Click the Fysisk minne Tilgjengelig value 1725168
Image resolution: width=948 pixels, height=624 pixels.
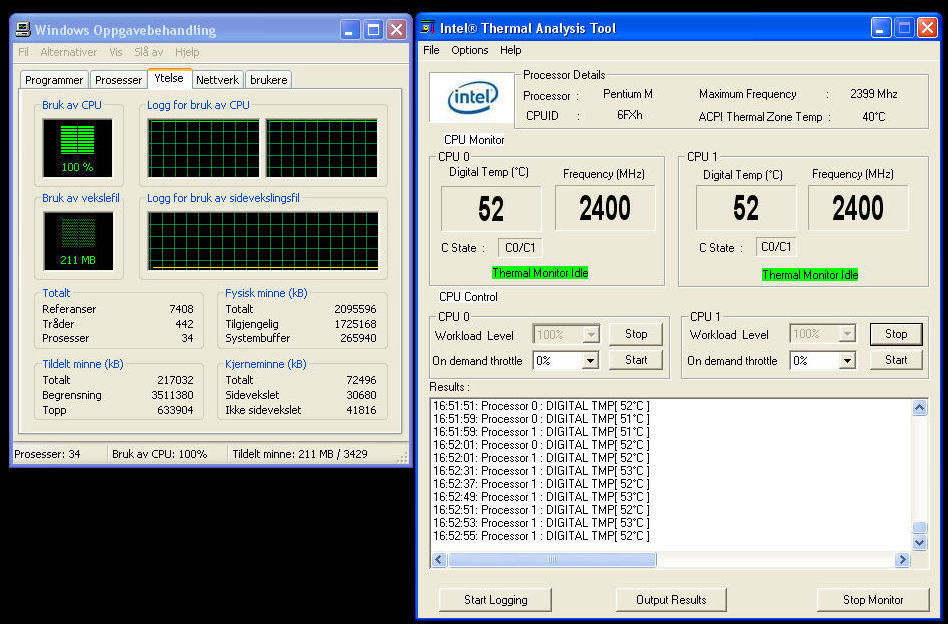click(x=355, y=324)
